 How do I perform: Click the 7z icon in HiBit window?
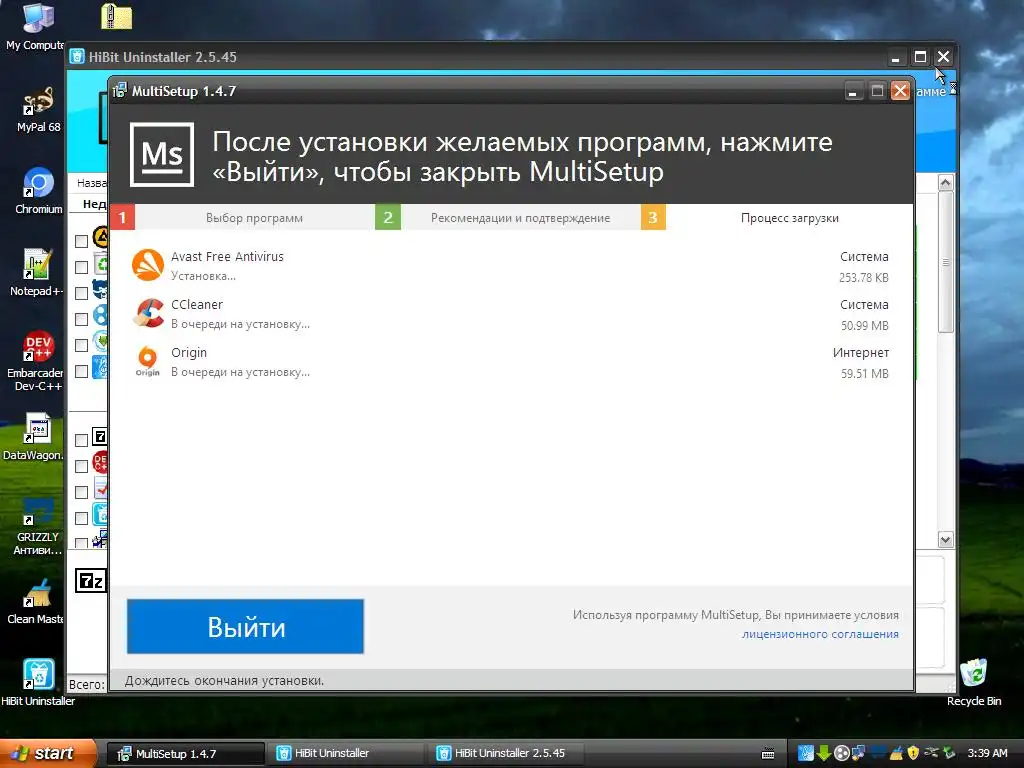pyautogui.click(x=91, y=581)
